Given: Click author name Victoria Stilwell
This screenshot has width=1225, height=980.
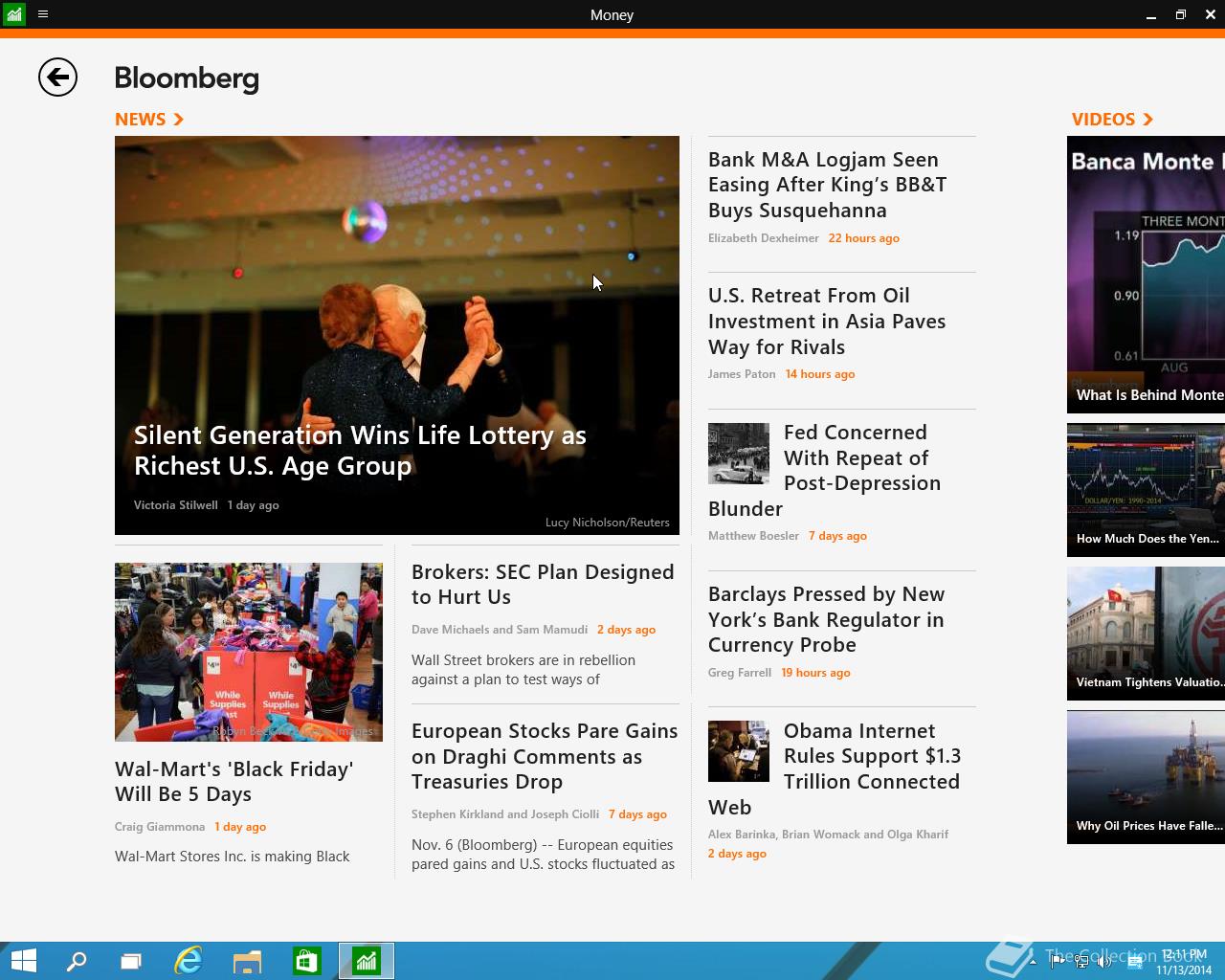Looking at the screenshot, I should point(176,505).
